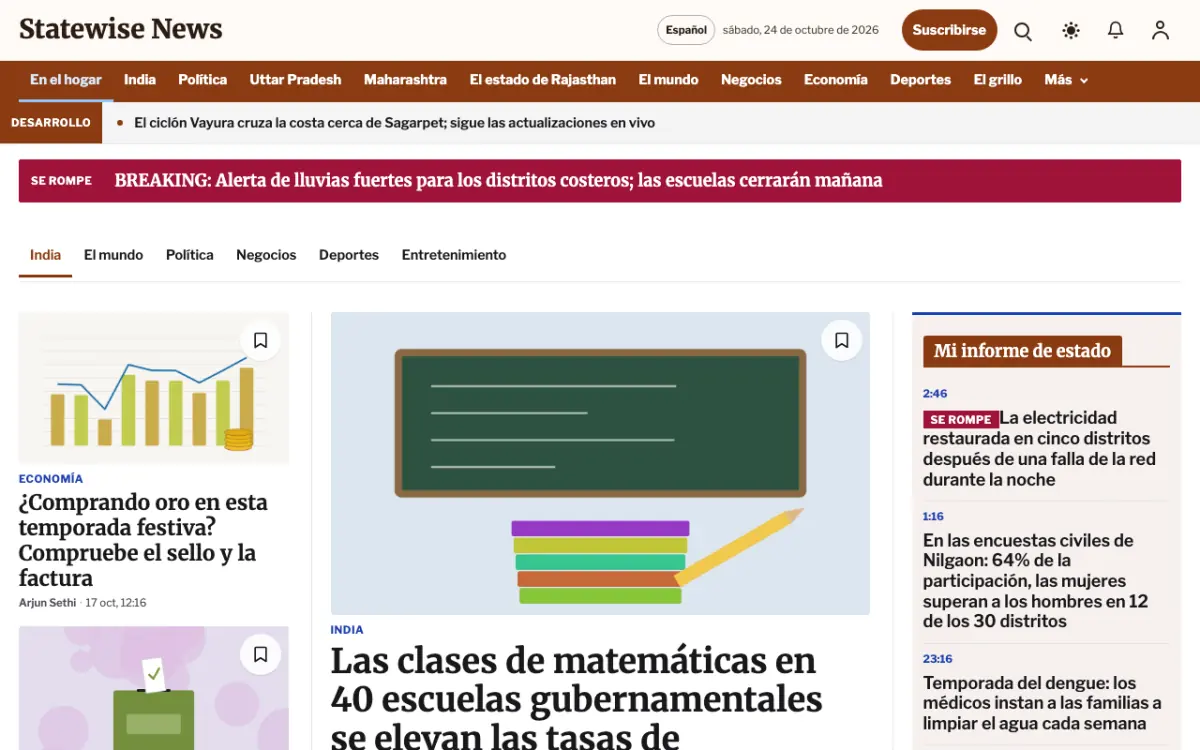
Task: Open Negocios in main navigation bar
Action: (x=751, y=80)
